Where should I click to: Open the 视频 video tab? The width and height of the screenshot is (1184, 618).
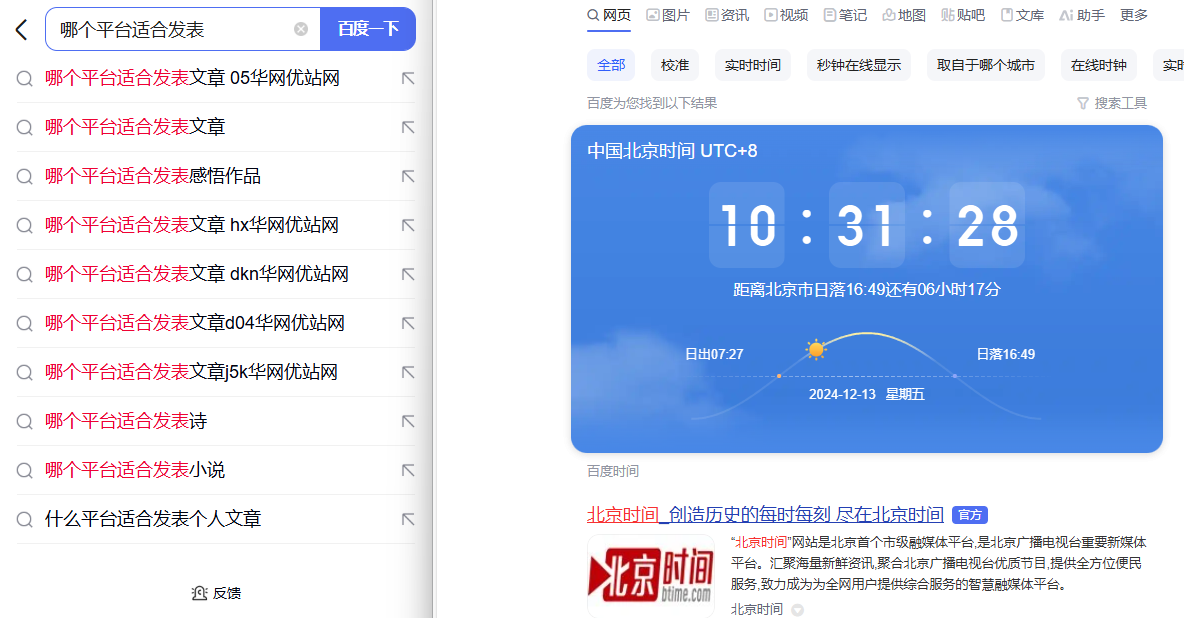click(786, 15)
